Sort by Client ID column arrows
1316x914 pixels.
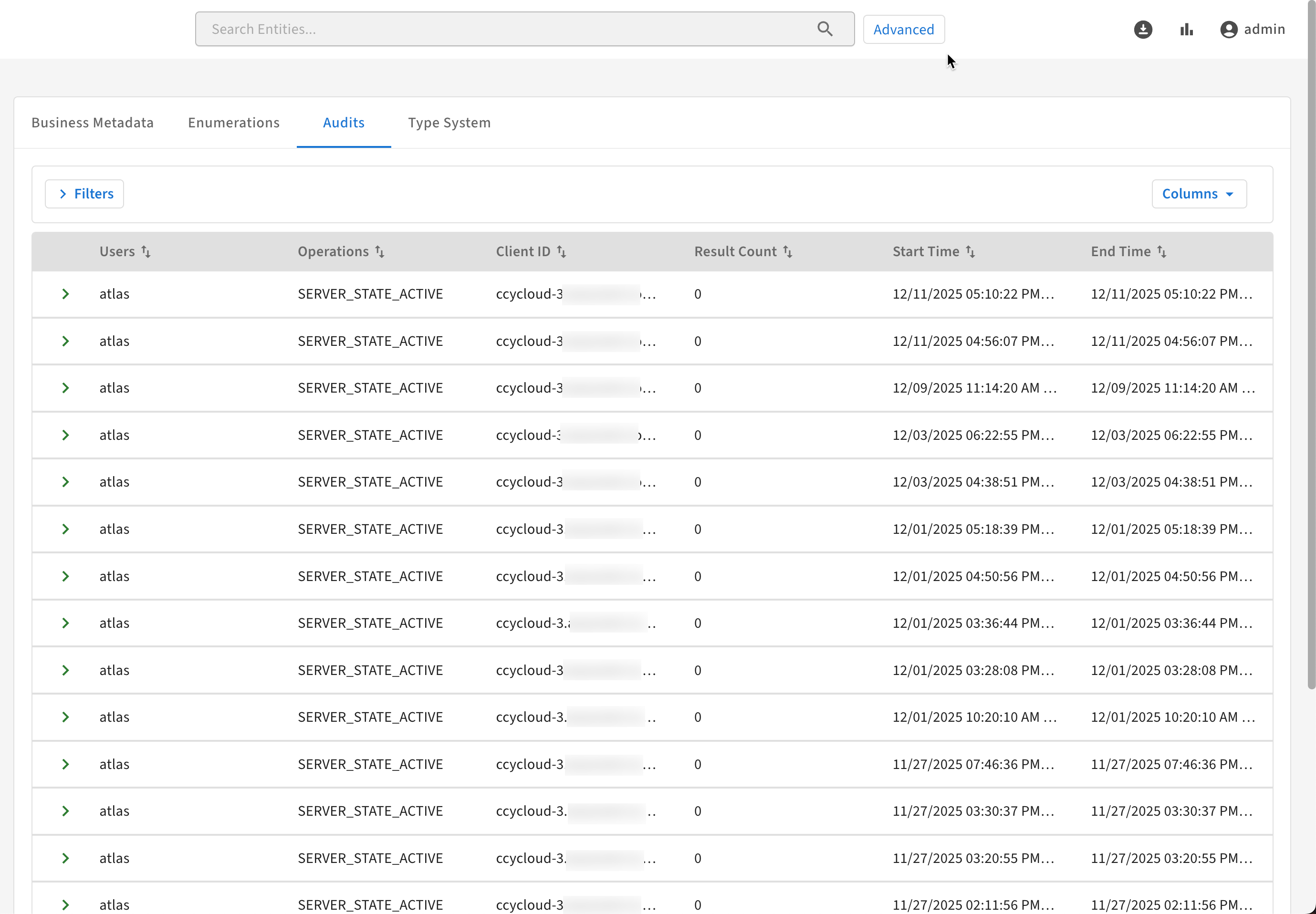[x=561, y=251]
